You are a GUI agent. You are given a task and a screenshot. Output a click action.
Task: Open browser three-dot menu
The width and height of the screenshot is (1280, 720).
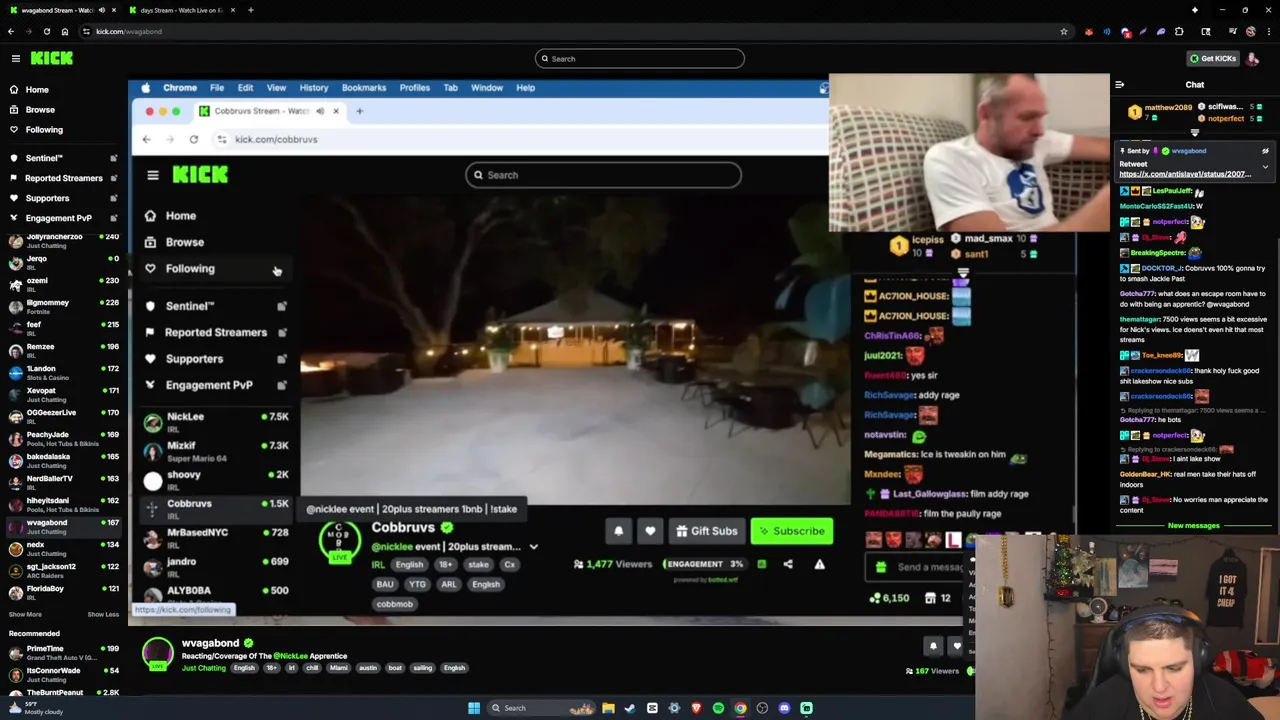(x=1268, y=31)
